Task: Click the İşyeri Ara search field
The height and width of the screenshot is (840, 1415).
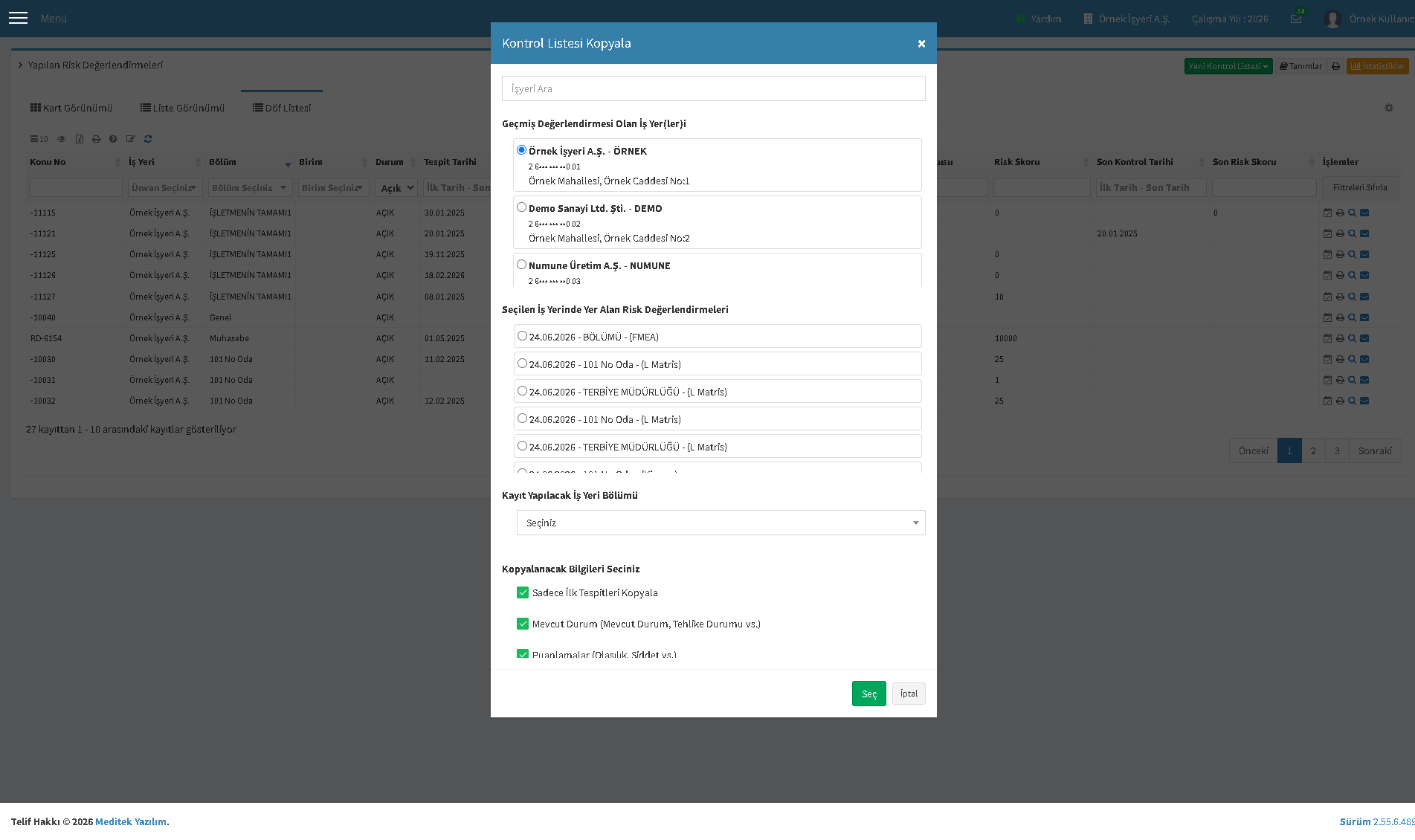Action: pos(713,88)
